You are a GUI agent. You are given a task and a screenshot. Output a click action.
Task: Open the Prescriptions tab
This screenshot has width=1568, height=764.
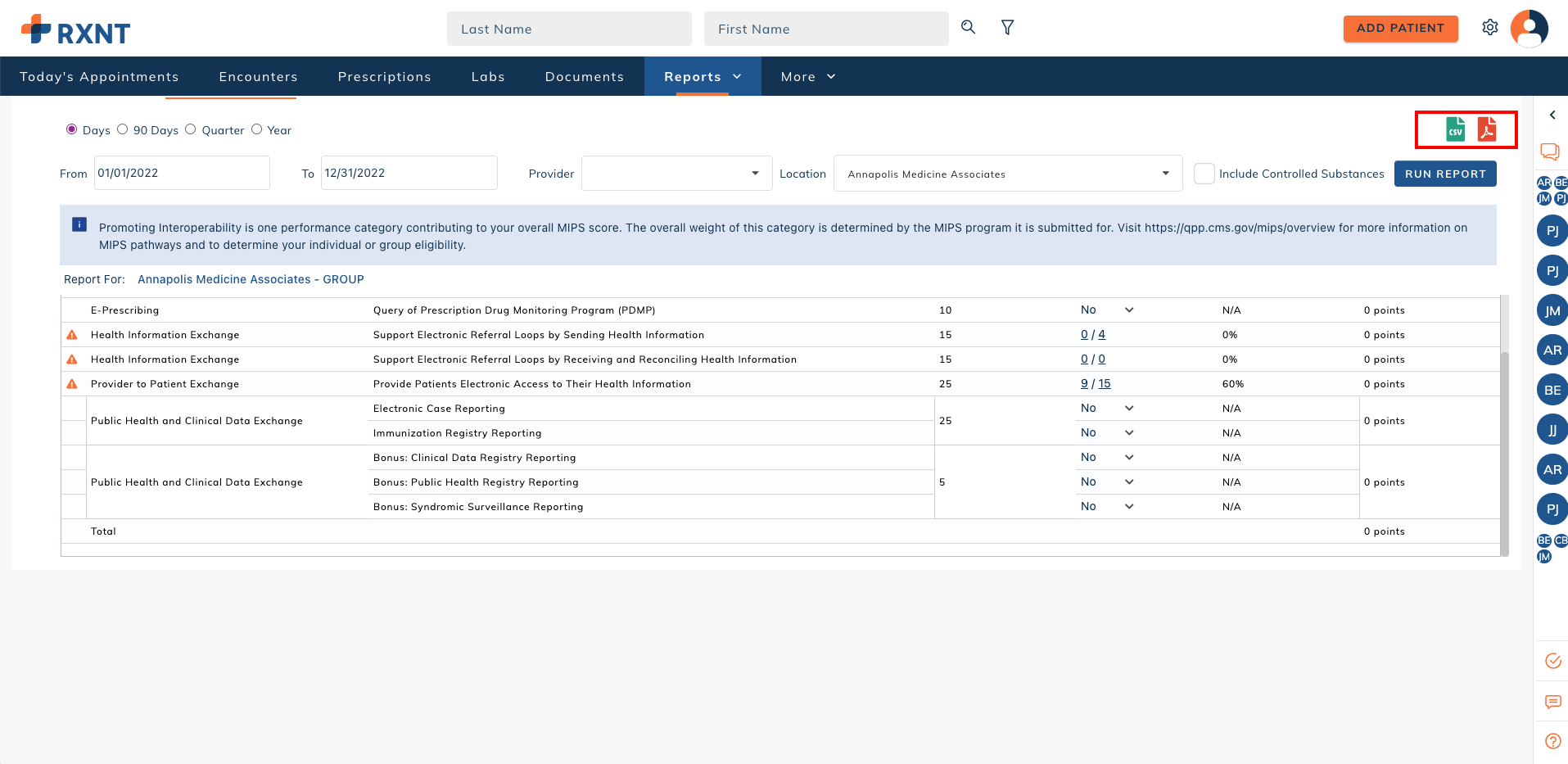[x=384, y=76]
